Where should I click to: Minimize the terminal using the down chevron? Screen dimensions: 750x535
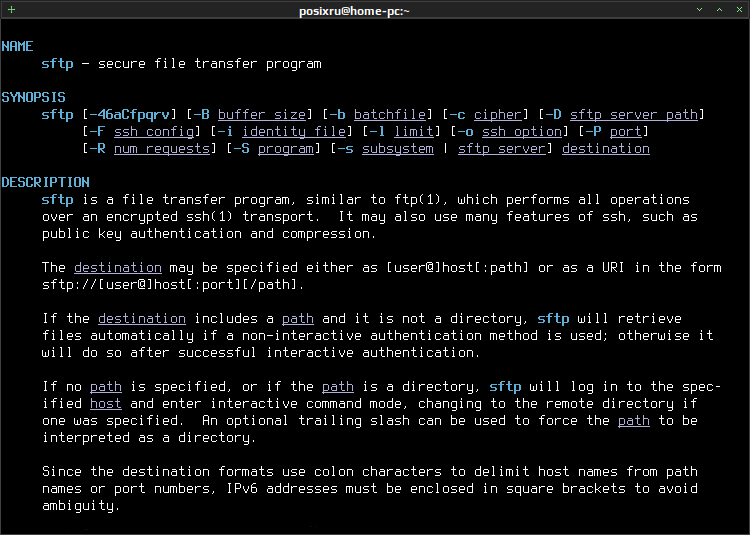coord(699,10)
